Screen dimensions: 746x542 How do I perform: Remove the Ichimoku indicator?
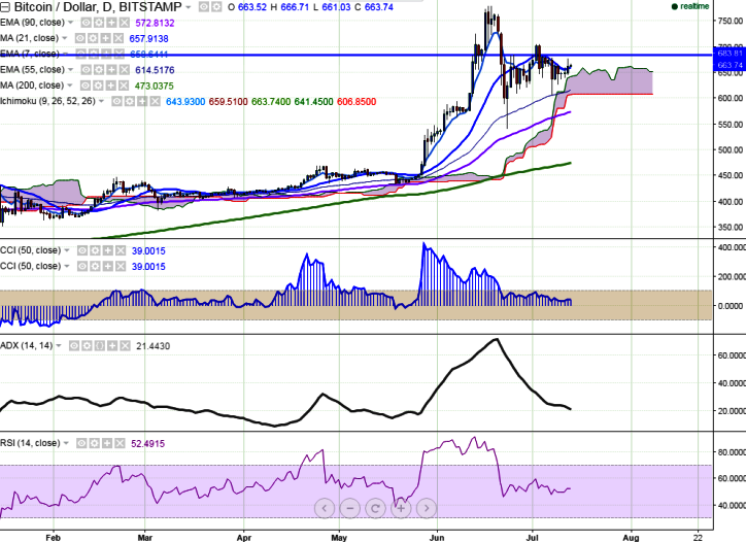155,101
